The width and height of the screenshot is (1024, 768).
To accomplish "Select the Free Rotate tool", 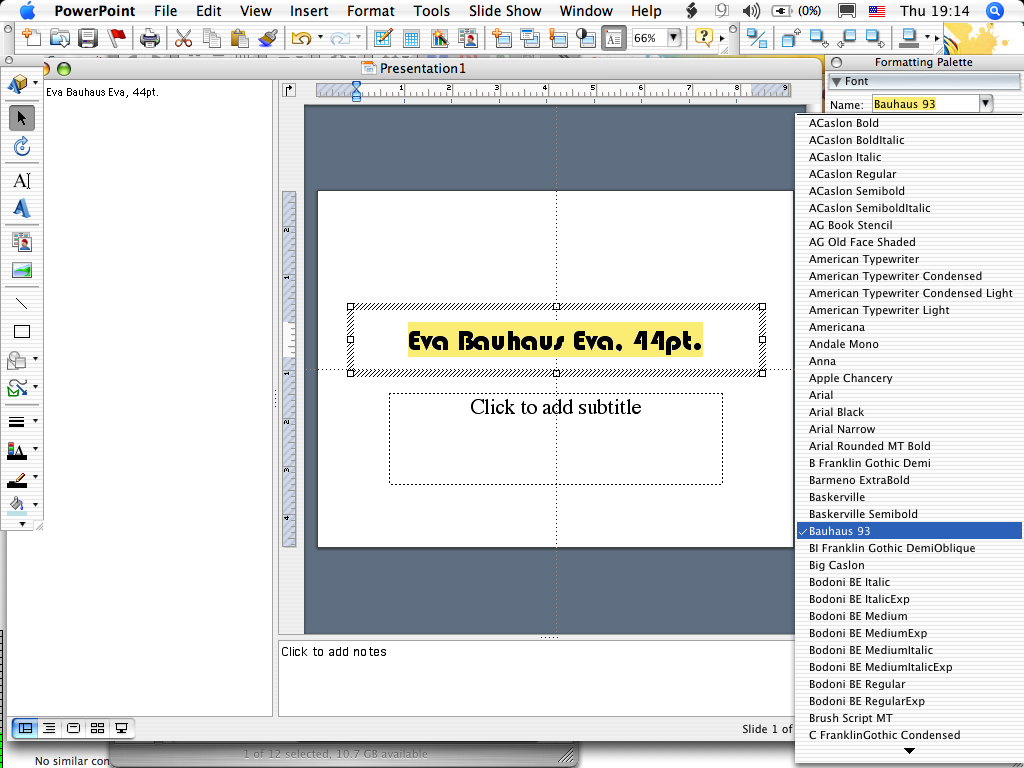I will coord(22,146).
